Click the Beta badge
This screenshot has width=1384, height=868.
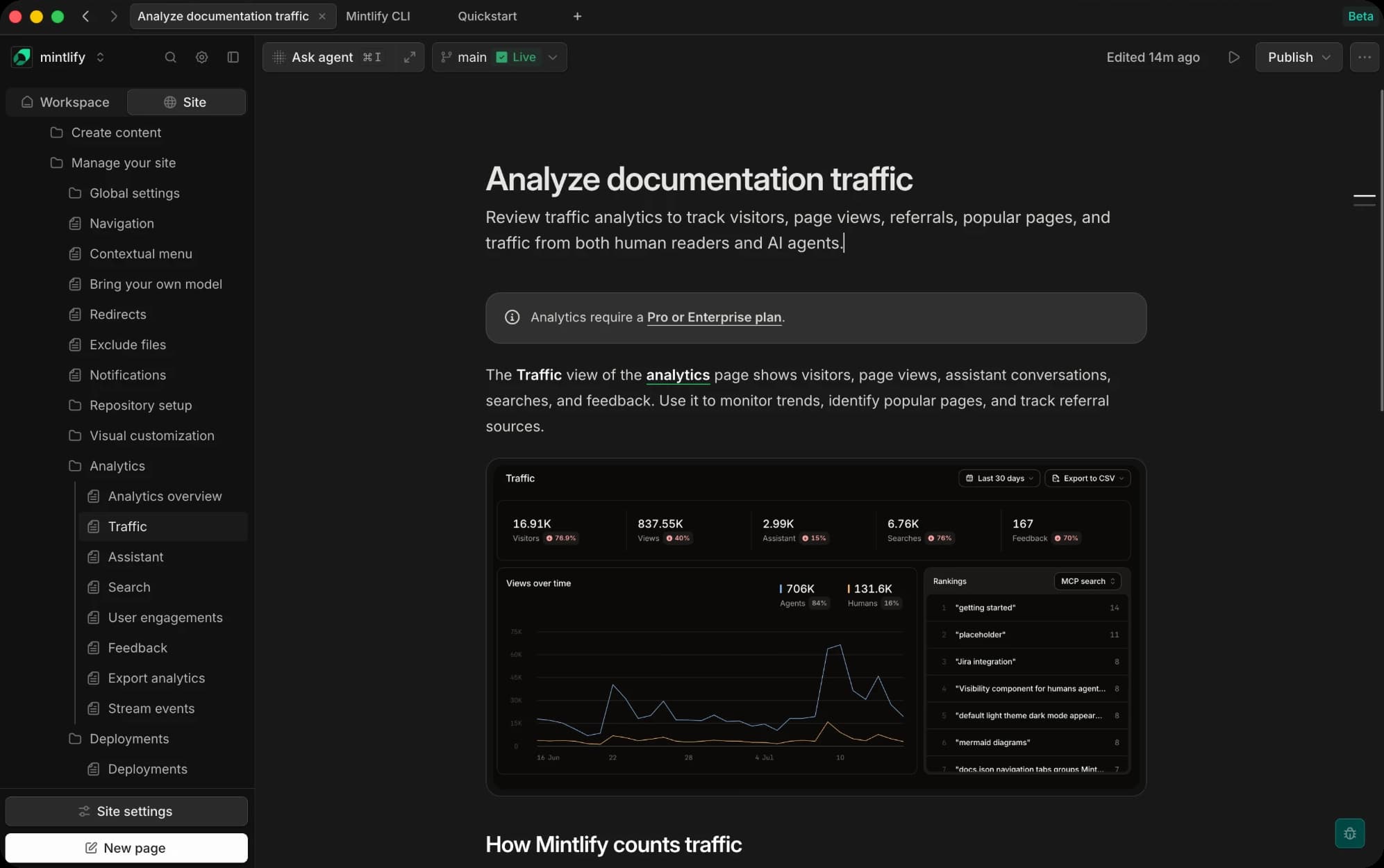[x=1360, y=16]
